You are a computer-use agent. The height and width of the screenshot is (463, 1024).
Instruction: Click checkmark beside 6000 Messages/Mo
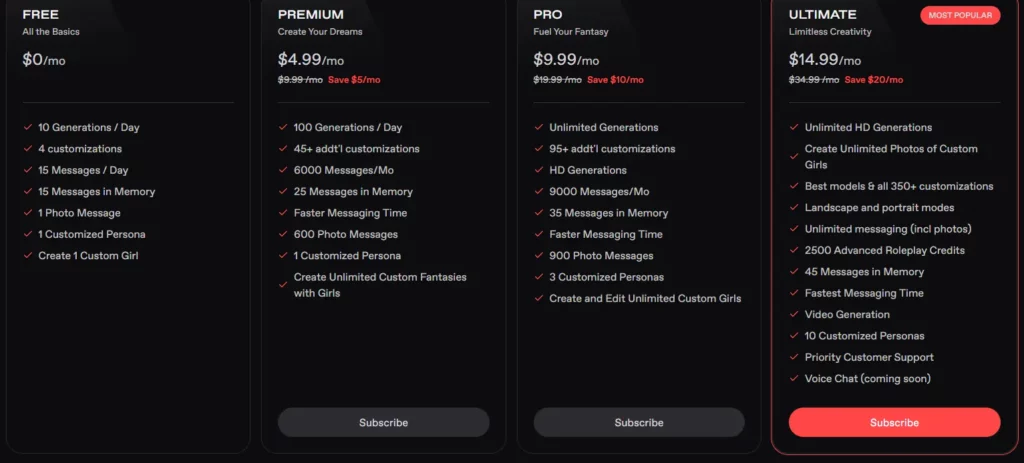[x=282, y=170]
